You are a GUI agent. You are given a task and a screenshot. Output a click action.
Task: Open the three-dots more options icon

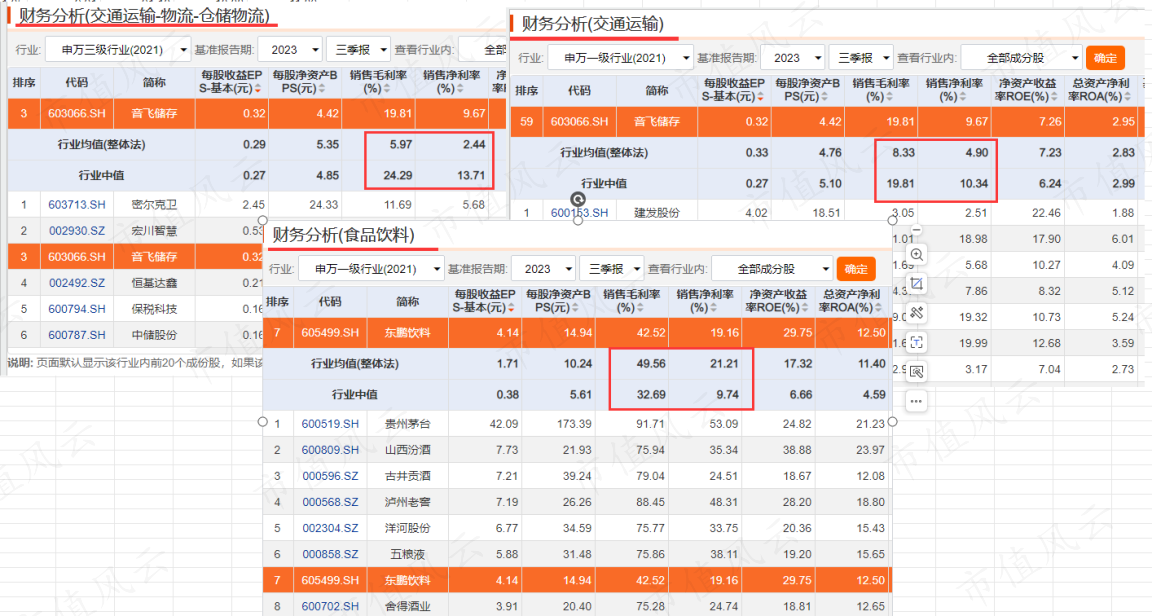point(916,401)
